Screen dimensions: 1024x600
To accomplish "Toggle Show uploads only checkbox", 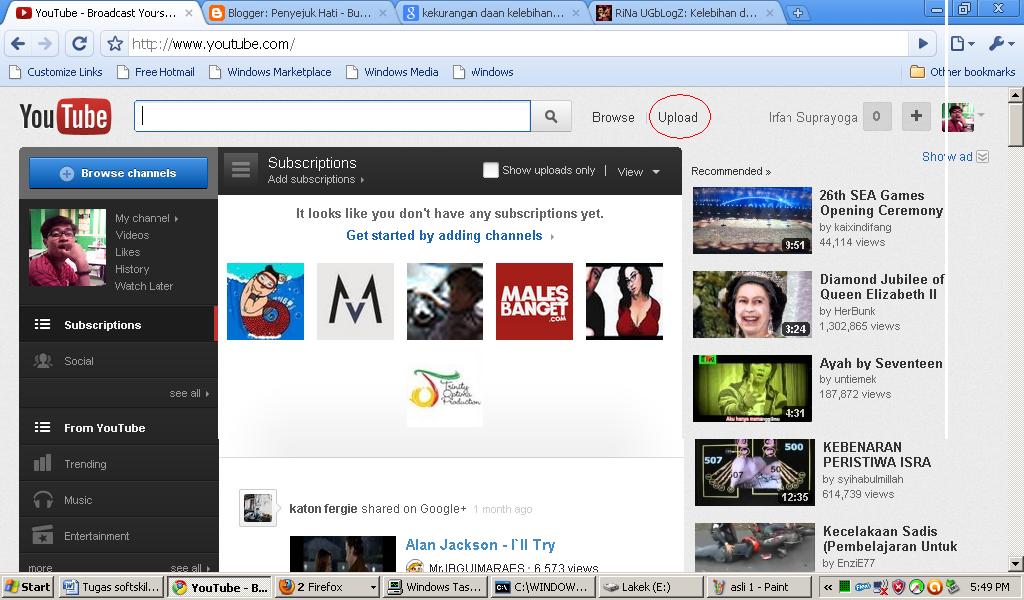I will 490,170.
